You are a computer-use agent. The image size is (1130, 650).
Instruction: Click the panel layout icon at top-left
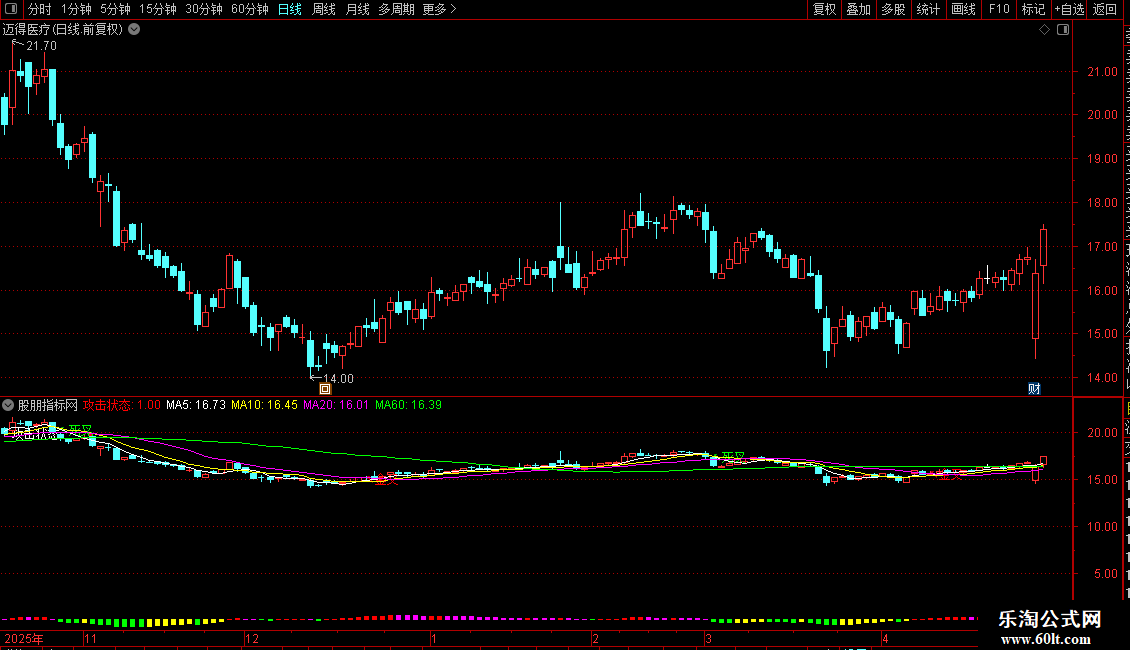(11, 9)
